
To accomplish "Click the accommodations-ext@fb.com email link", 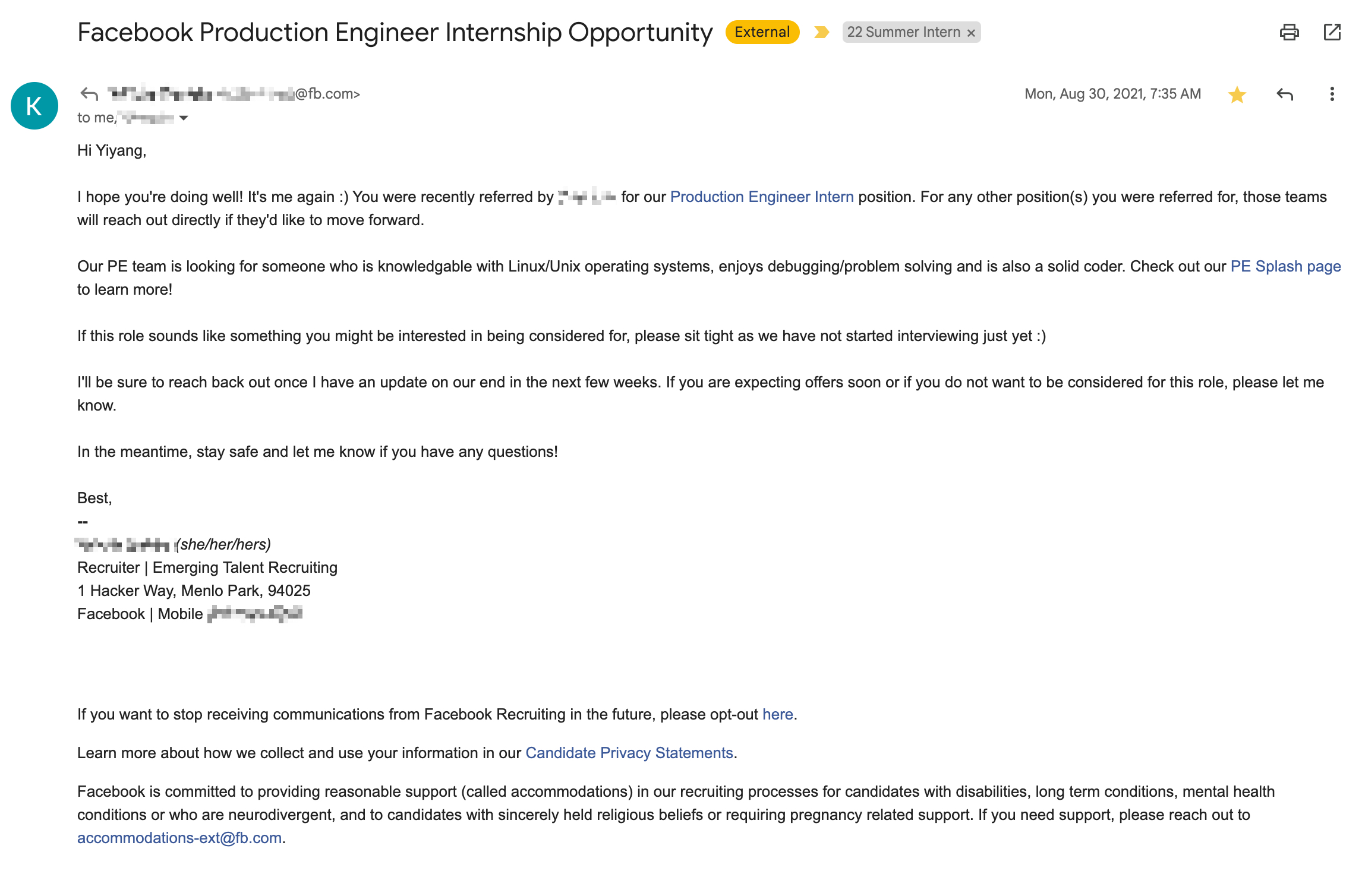I will pos(179,838).
